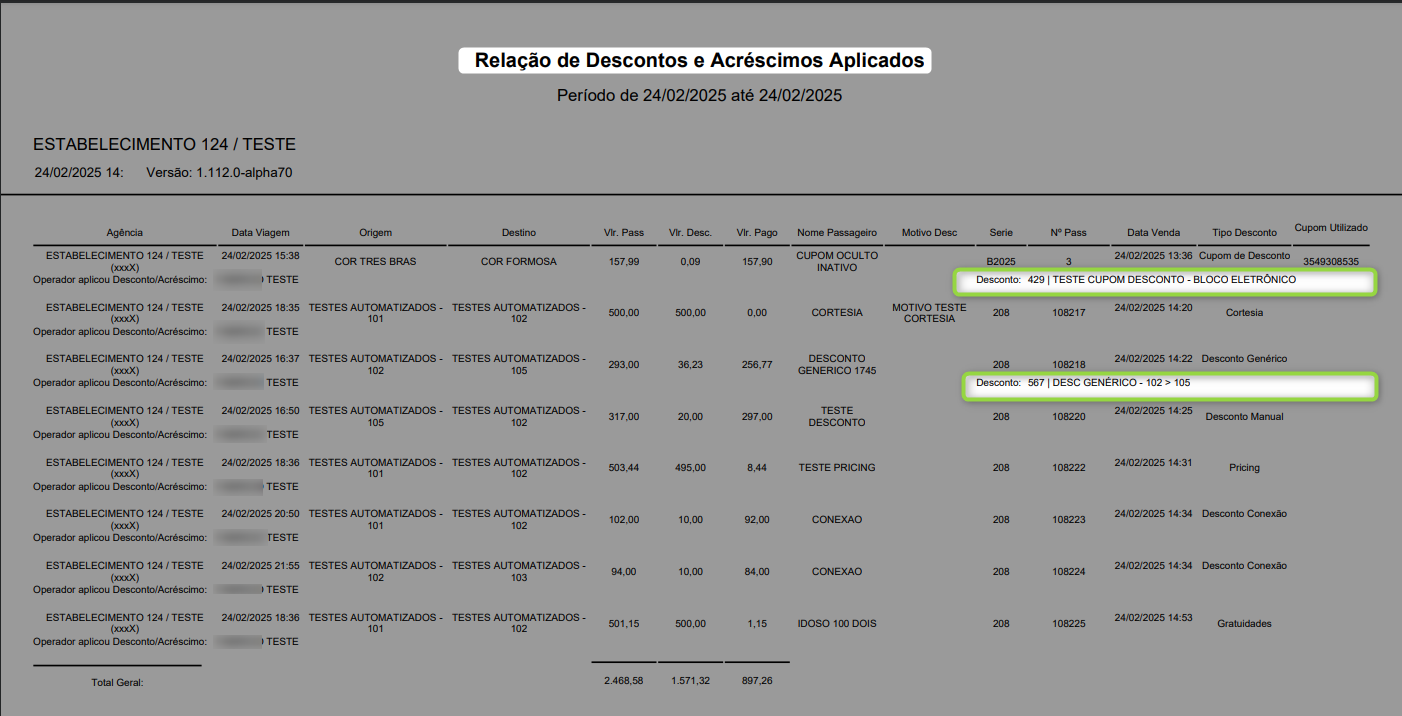Select the 'MOTIVO TESTE CORTESIA' reason cell
This screenshot has width=1402, height=716.
tap(929, 313)
